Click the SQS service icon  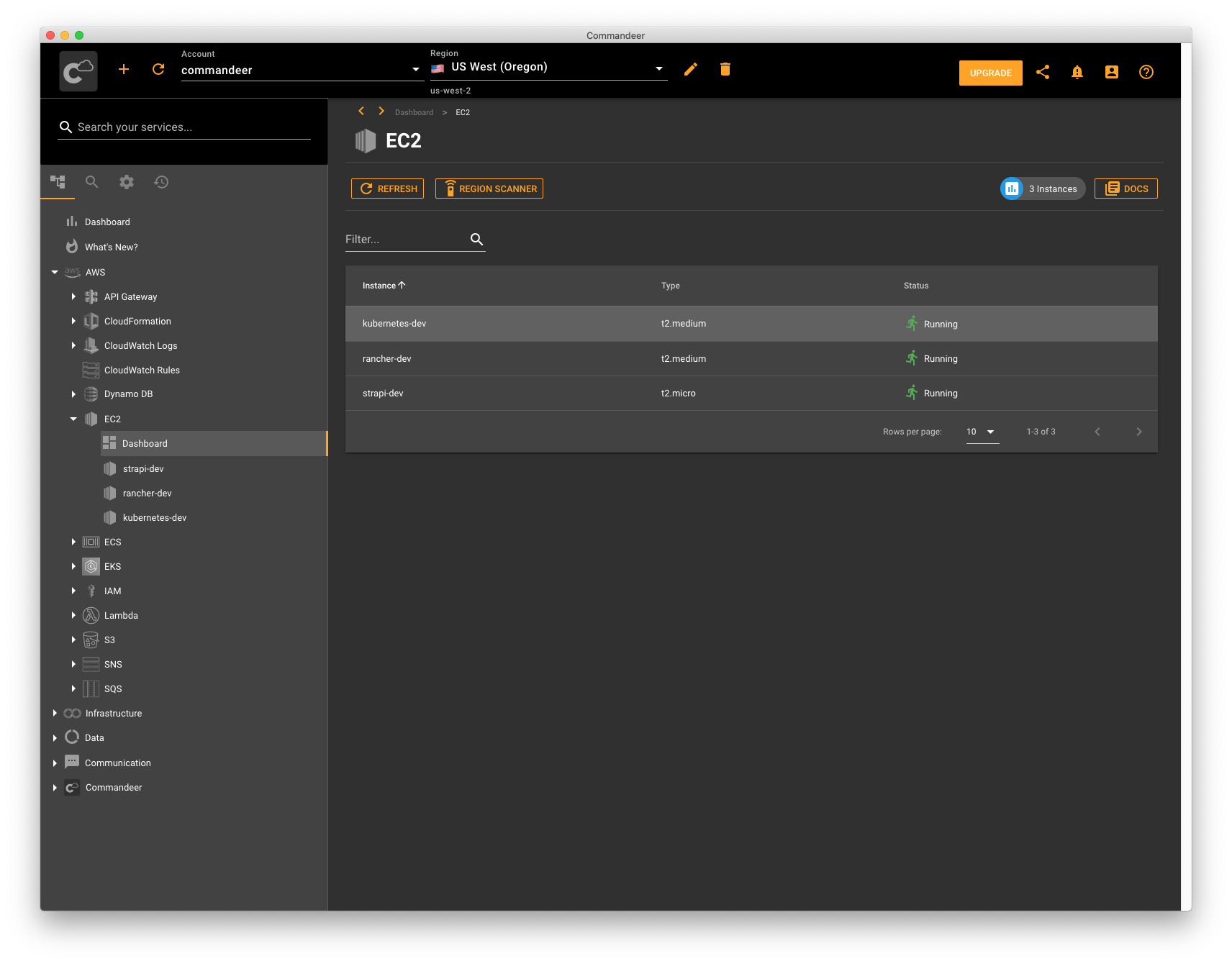91,688
